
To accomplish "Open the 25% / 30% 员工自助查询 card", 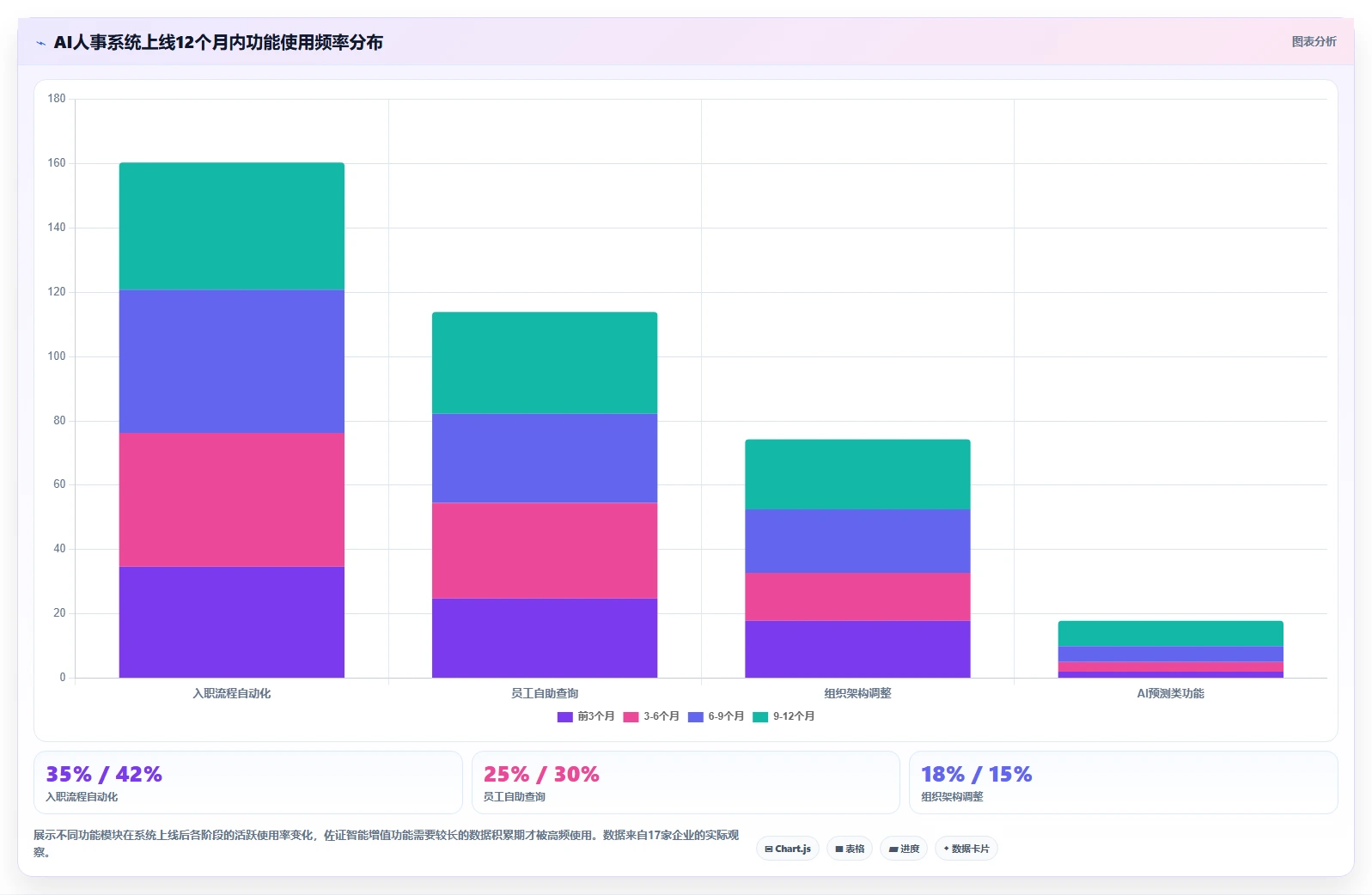I will tap(686, 782).
